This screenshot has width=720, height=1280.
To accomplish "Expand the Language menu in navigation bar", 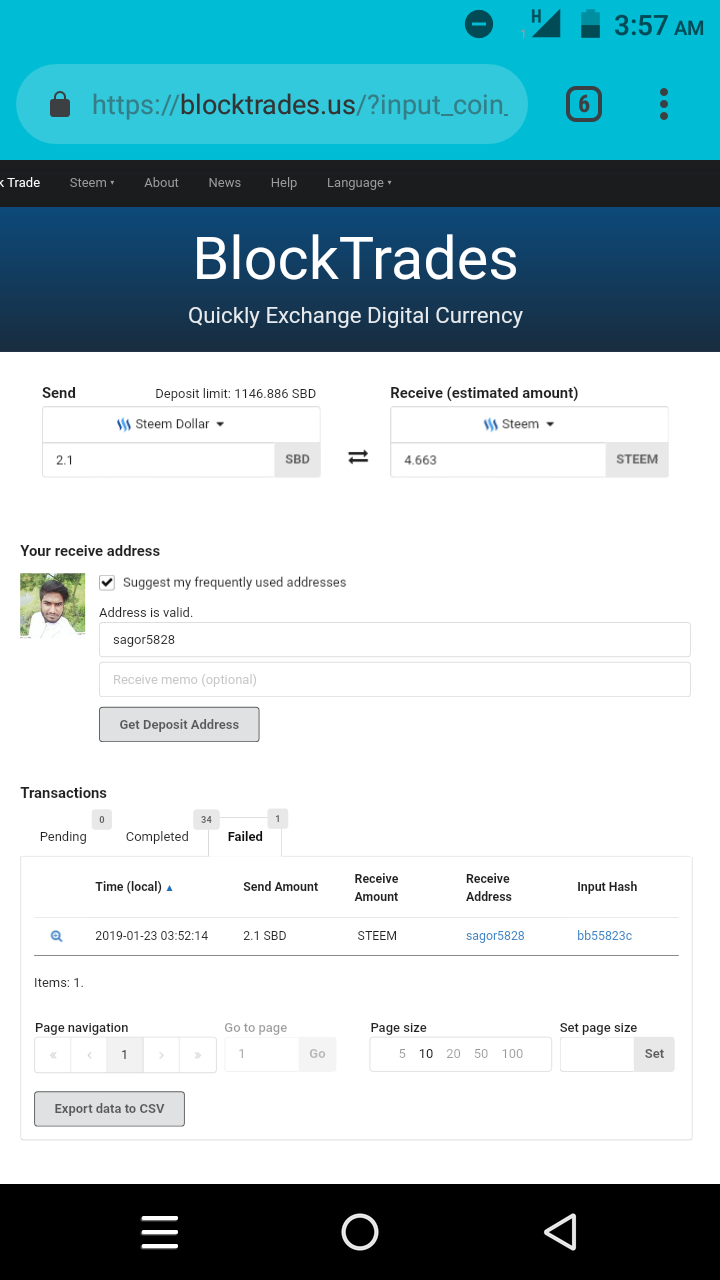I will (359, 183).
